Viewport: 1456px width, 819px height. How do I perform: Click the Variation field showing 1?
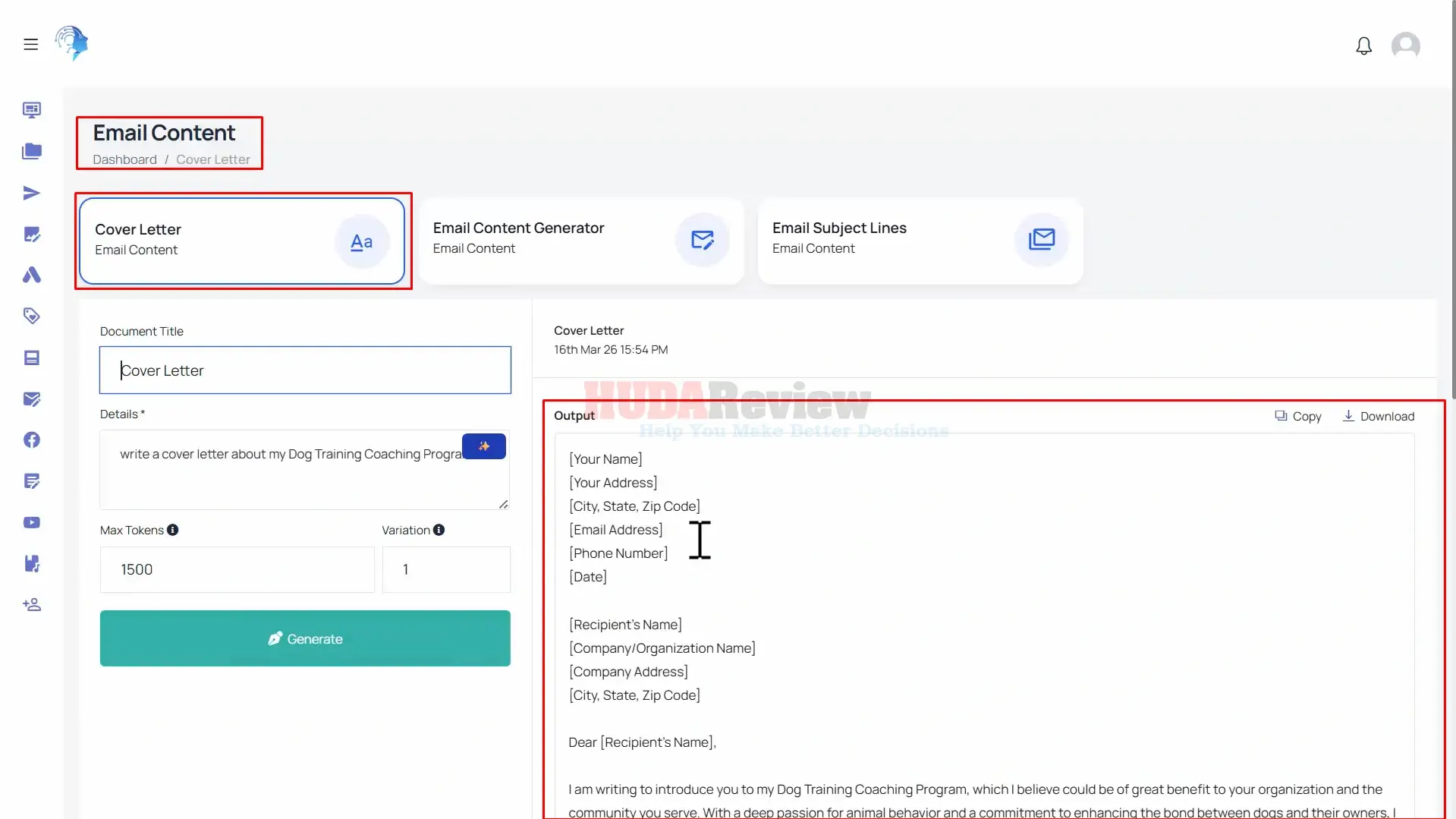[446, 569]
